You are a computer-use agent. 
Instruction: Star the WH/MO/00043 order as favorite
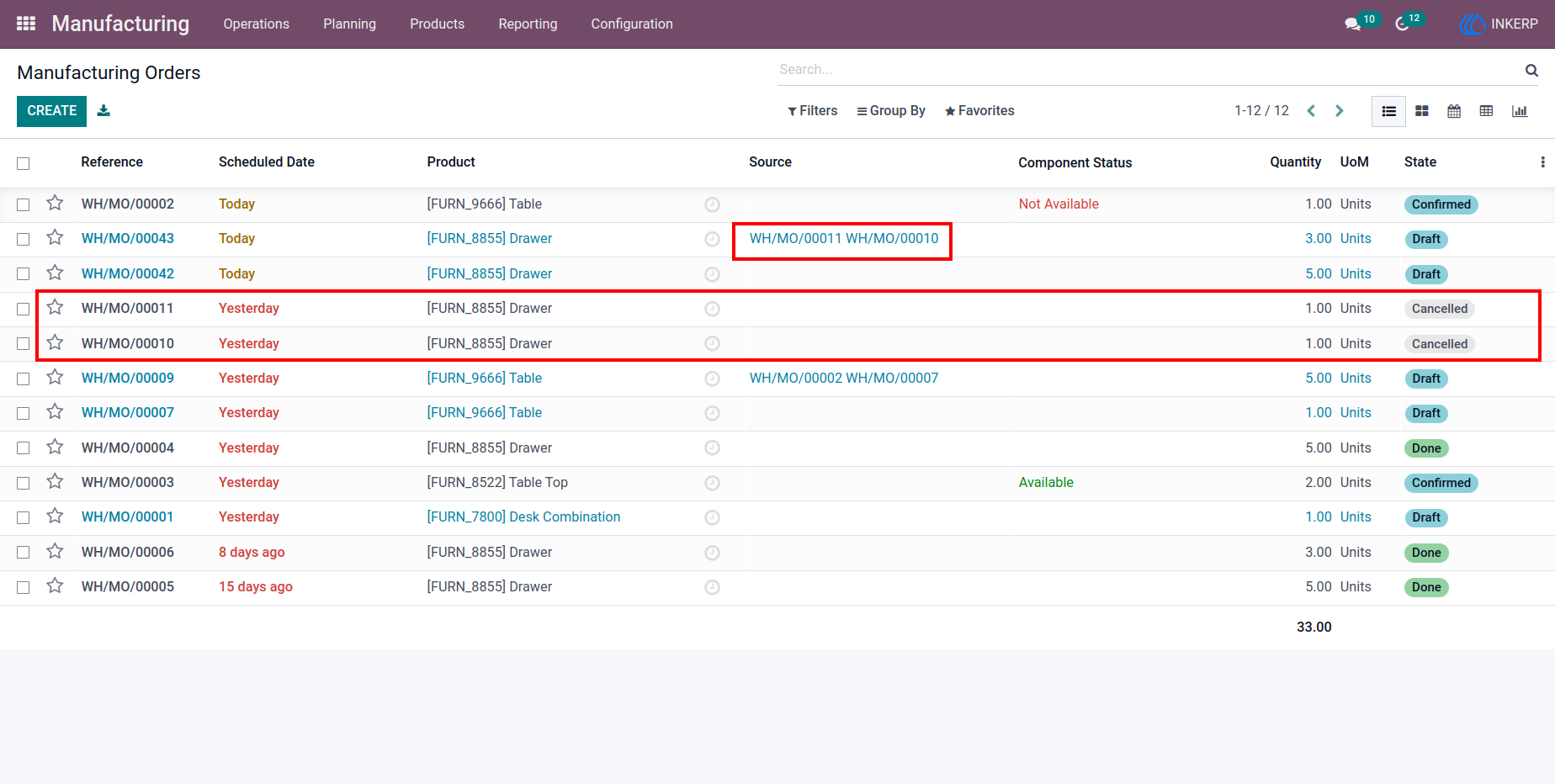tap(55, 237)
